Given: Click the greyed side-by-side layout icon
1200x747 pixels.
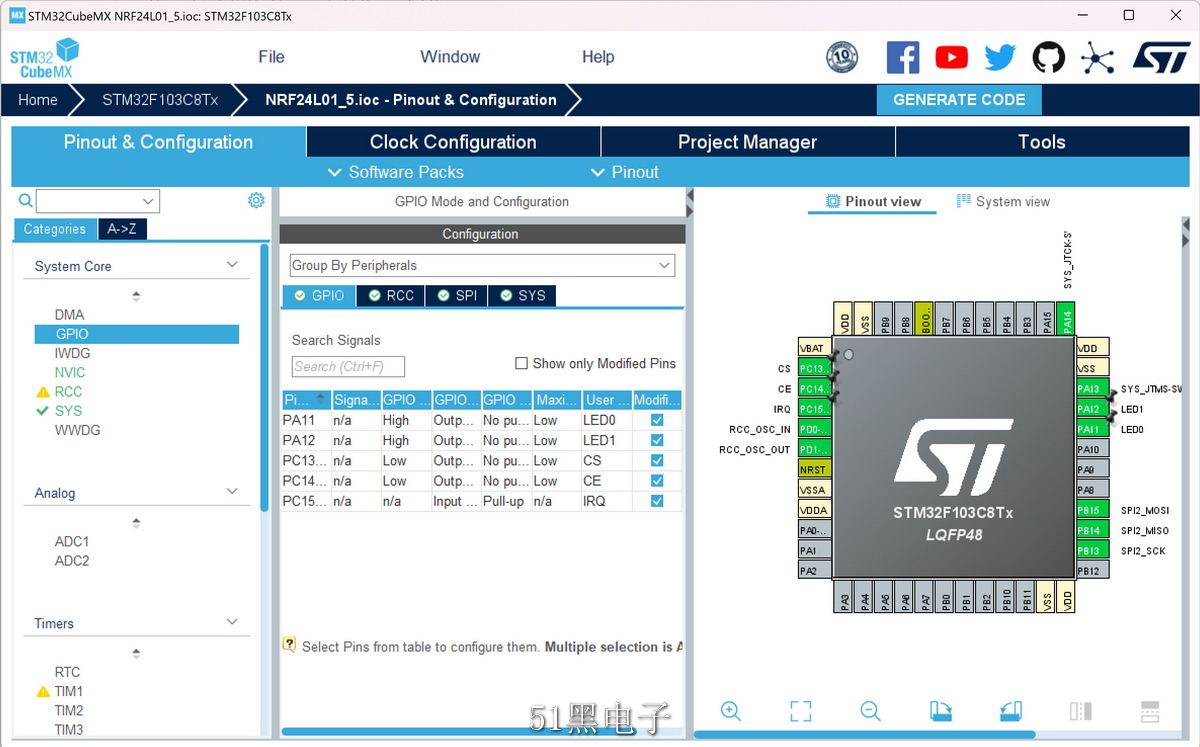Looking at the screenshot, I should [x=1080, y=711].
